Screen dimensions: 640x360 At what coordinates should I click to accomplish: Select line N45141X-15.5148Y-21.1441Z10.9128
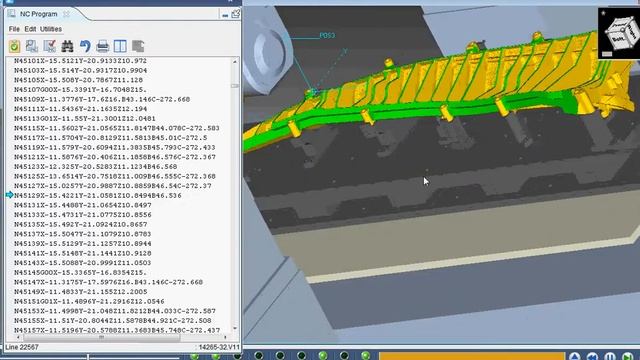point(83,253)
